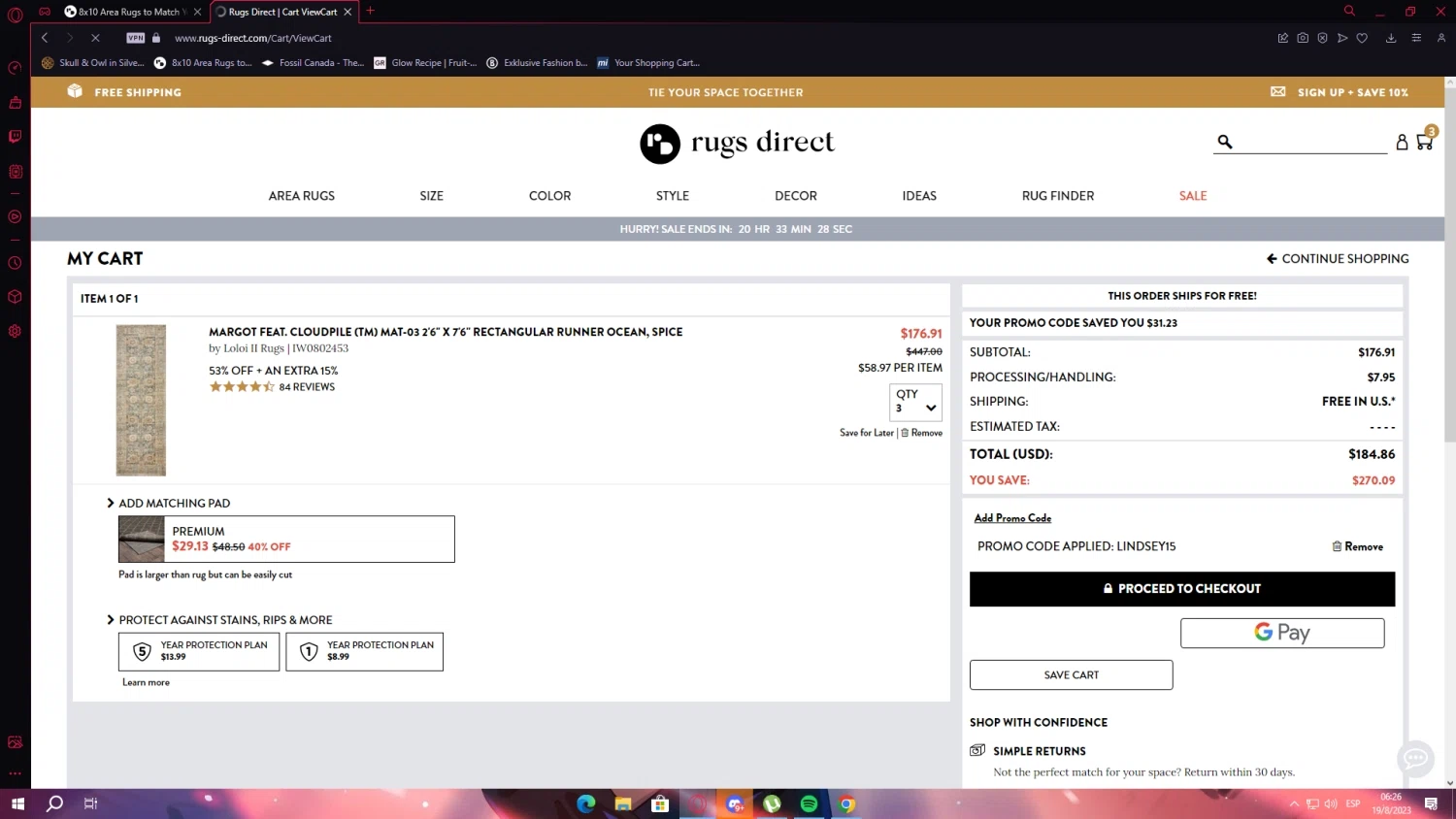Click the site search magnifier icon
The image size is (1456, 819).
[1225, 142]
